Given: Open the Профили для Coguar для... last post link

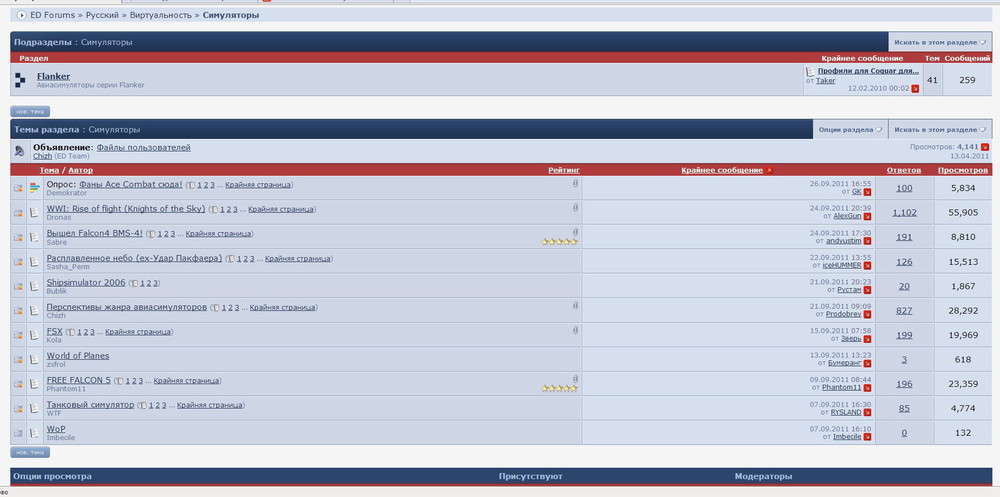Looking at the screenshot, I should [x=869, y=71].
